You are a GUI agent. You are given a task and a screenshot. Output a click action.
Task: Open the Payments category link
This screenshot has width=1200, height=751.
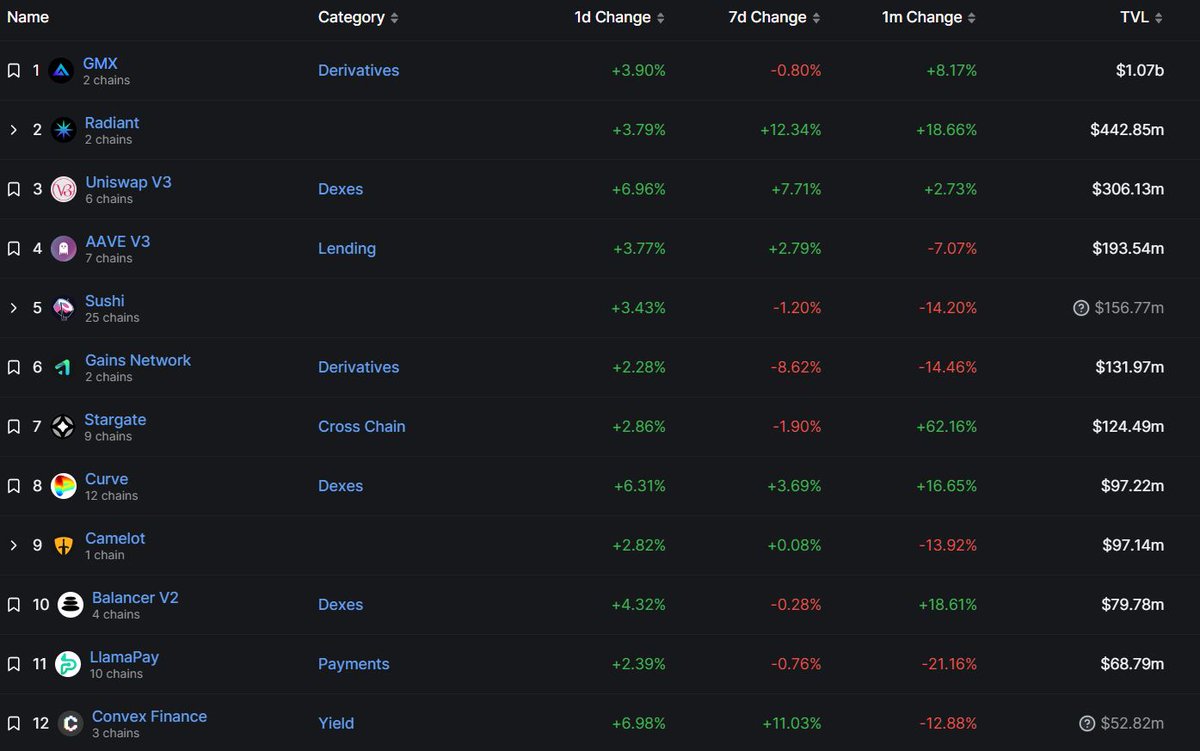(354, 664)
